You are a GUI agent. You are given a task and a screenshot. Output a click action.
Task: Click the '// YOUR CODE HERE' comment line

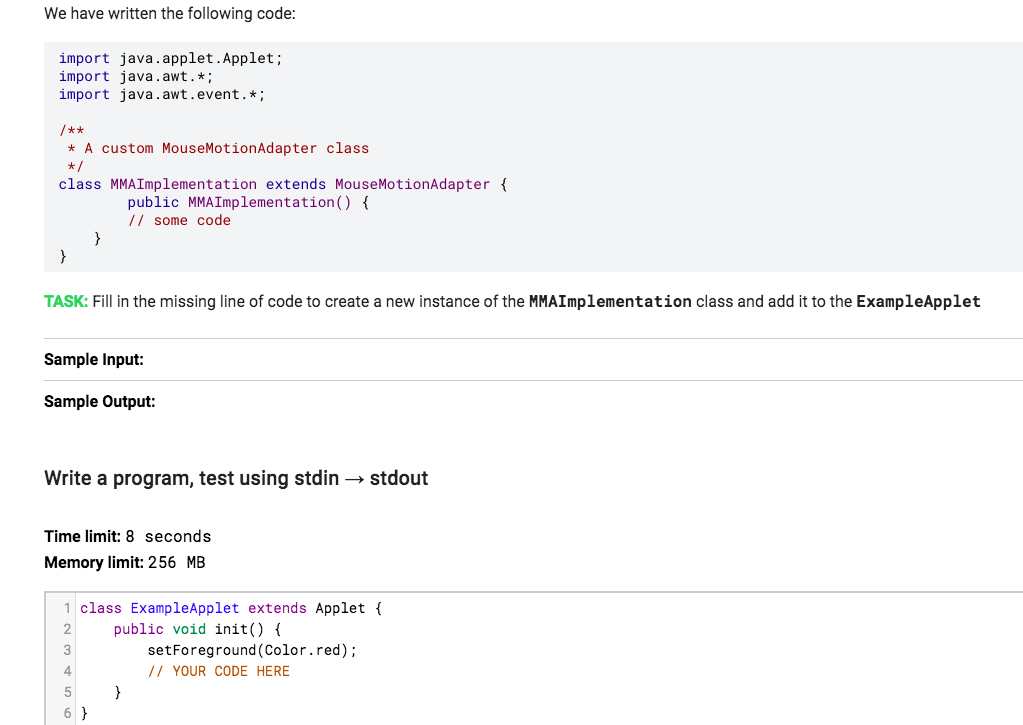point(219,671)
